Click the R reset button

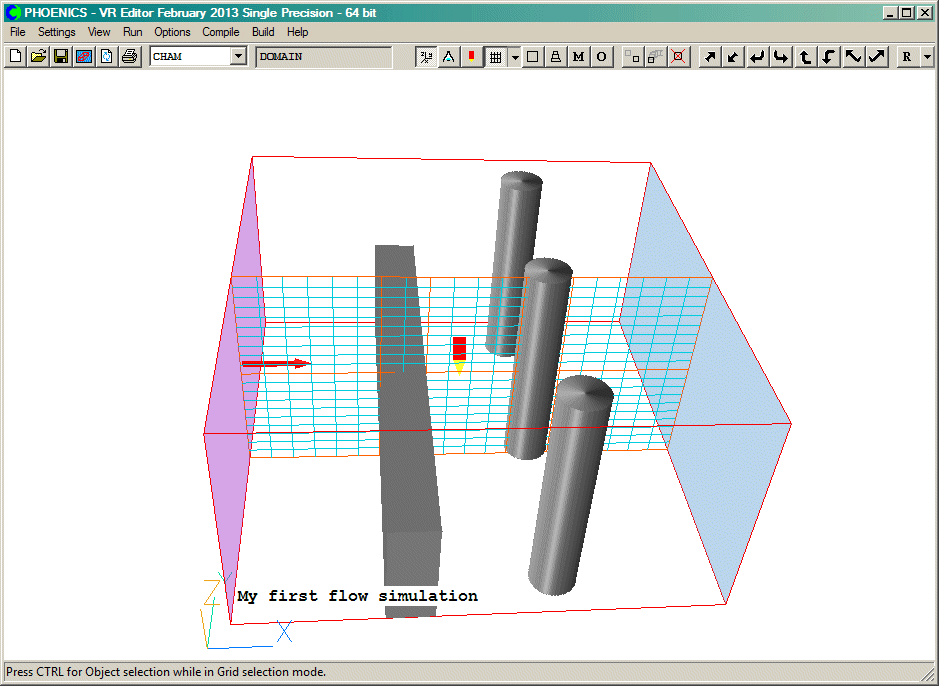pyautogui.click(x=907, y=57)
